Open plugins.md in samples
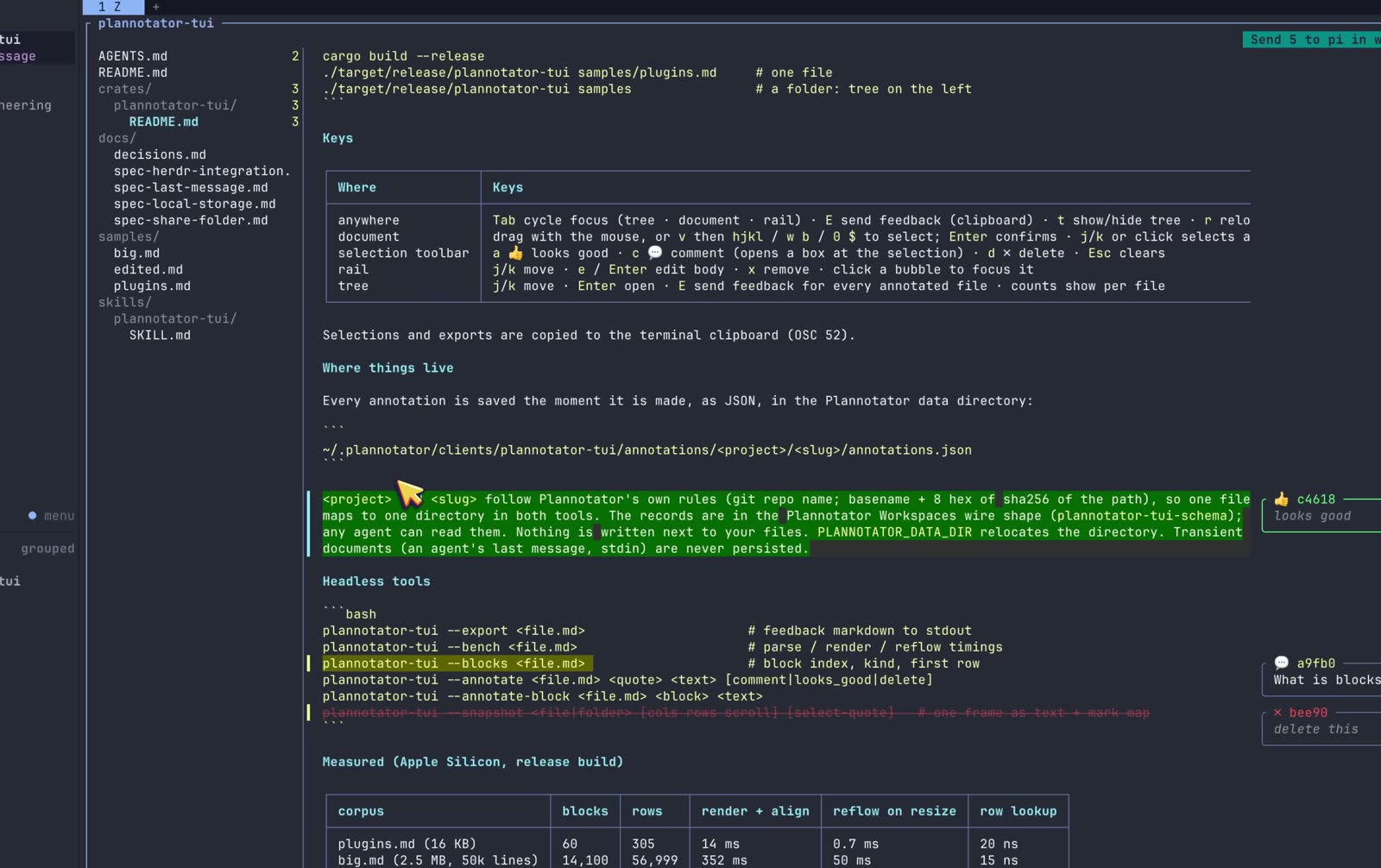 [152, 286]
